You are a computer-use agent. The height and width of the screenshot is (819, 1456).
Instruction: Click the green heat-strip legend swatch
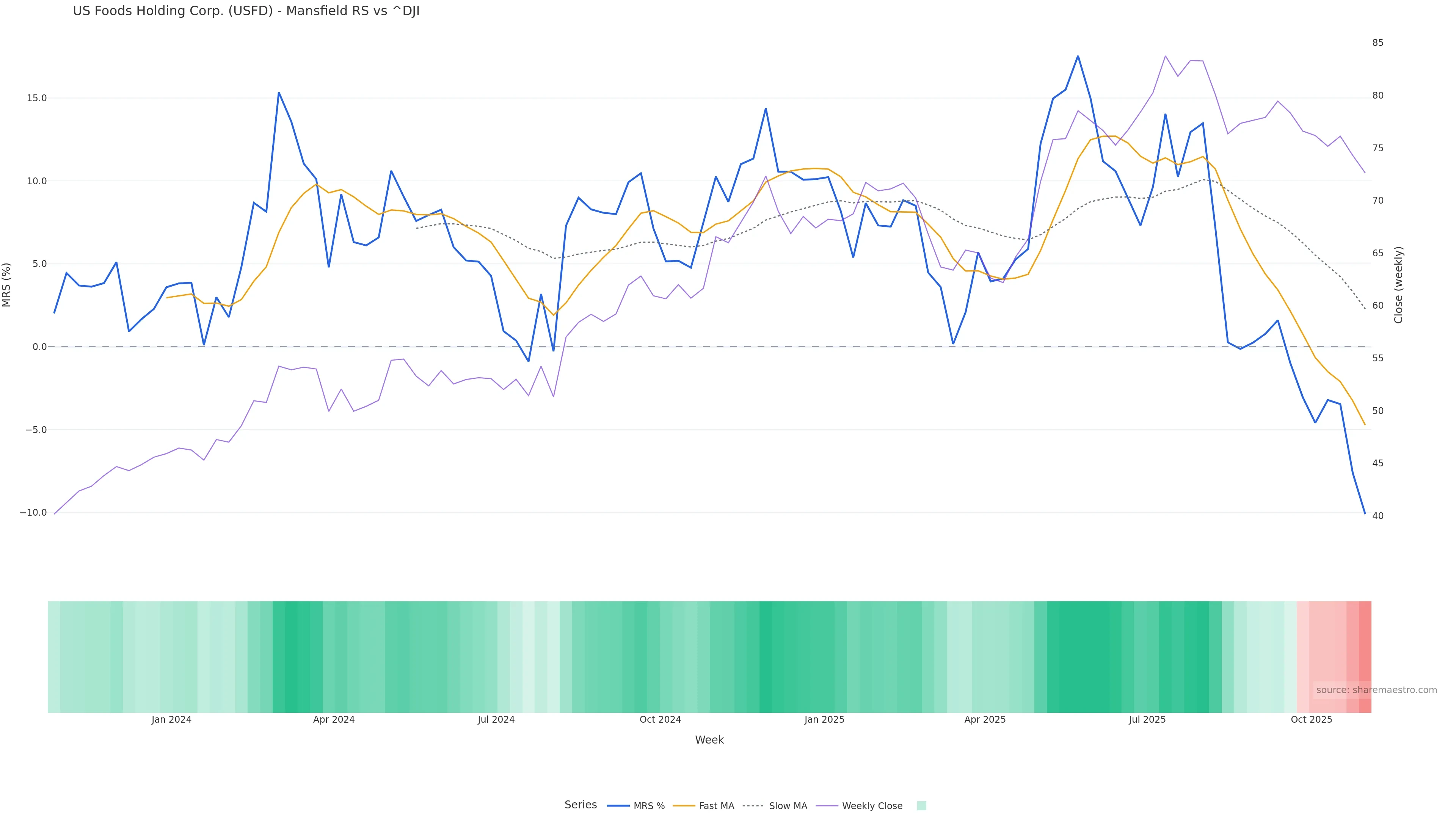(x=921, y=806)
